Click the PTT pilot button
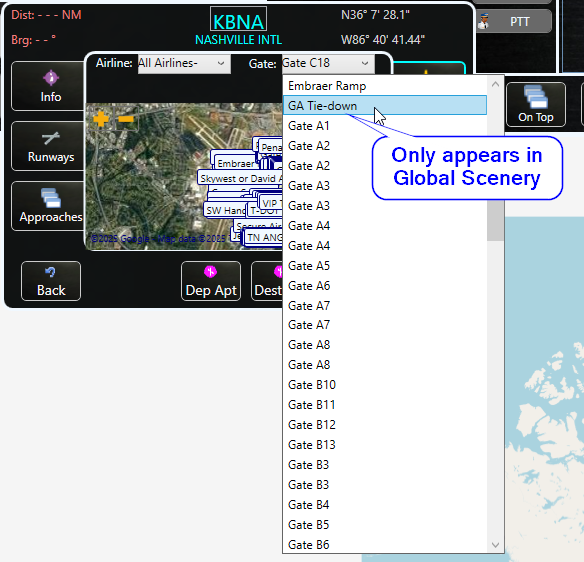This screenshot has width=584, height=562. 514,22
